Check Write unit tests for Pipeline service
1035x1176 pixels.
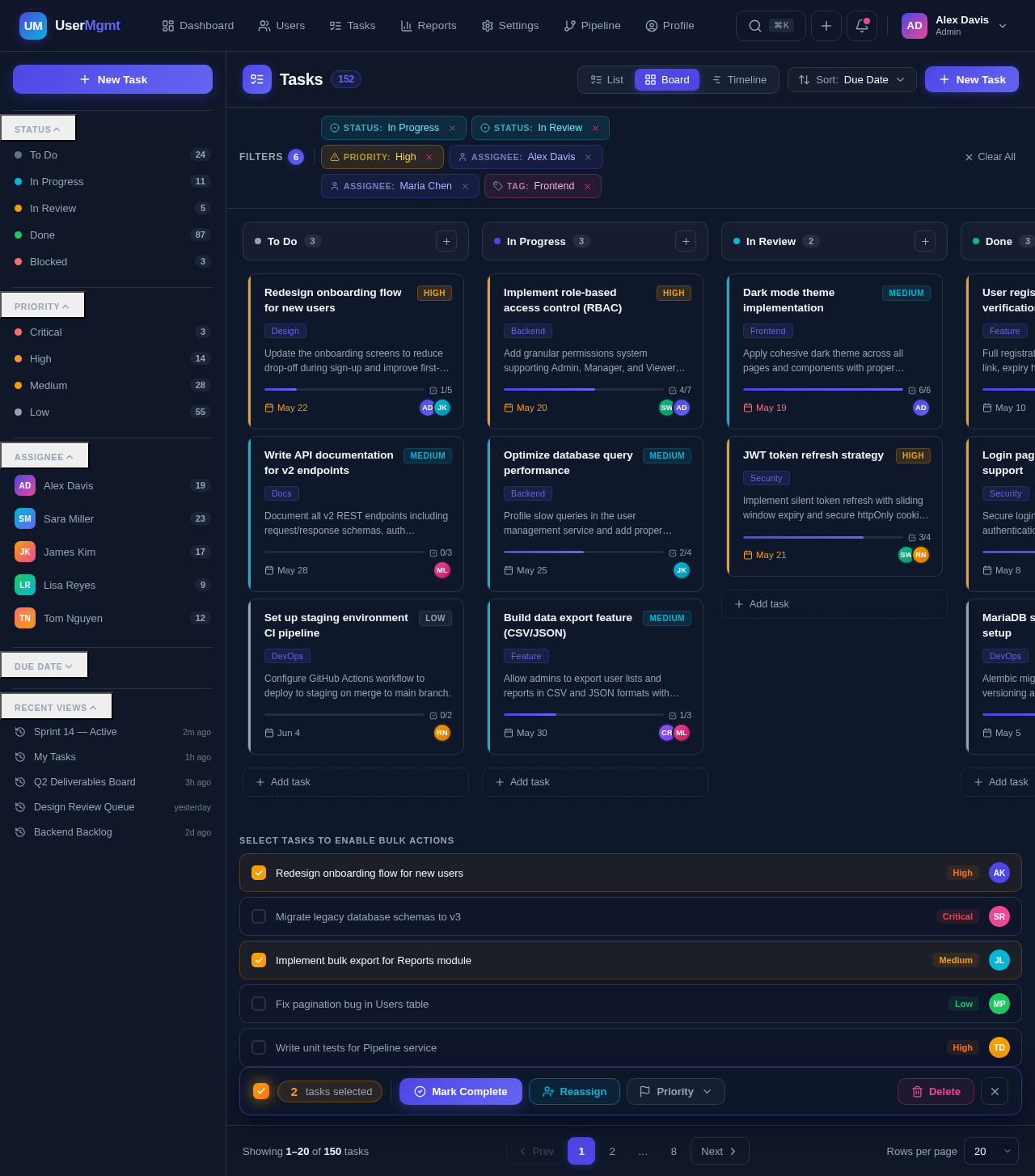259,1047
